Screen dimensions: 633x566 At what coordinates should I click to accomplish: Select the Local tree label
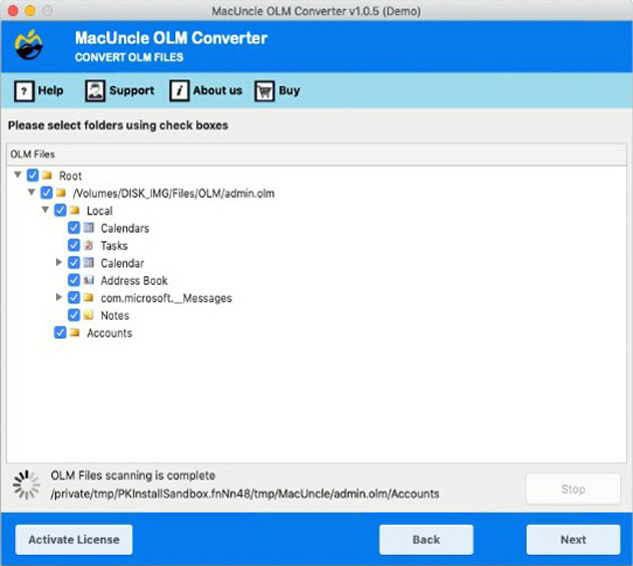click(99, 211)
